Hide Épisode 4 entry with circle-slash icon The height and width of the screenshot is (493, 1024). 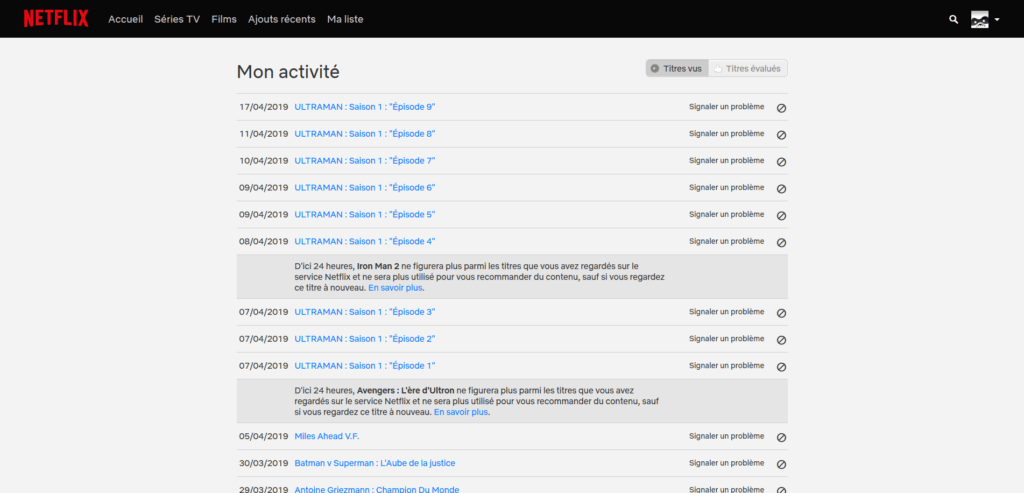[781, 242]
